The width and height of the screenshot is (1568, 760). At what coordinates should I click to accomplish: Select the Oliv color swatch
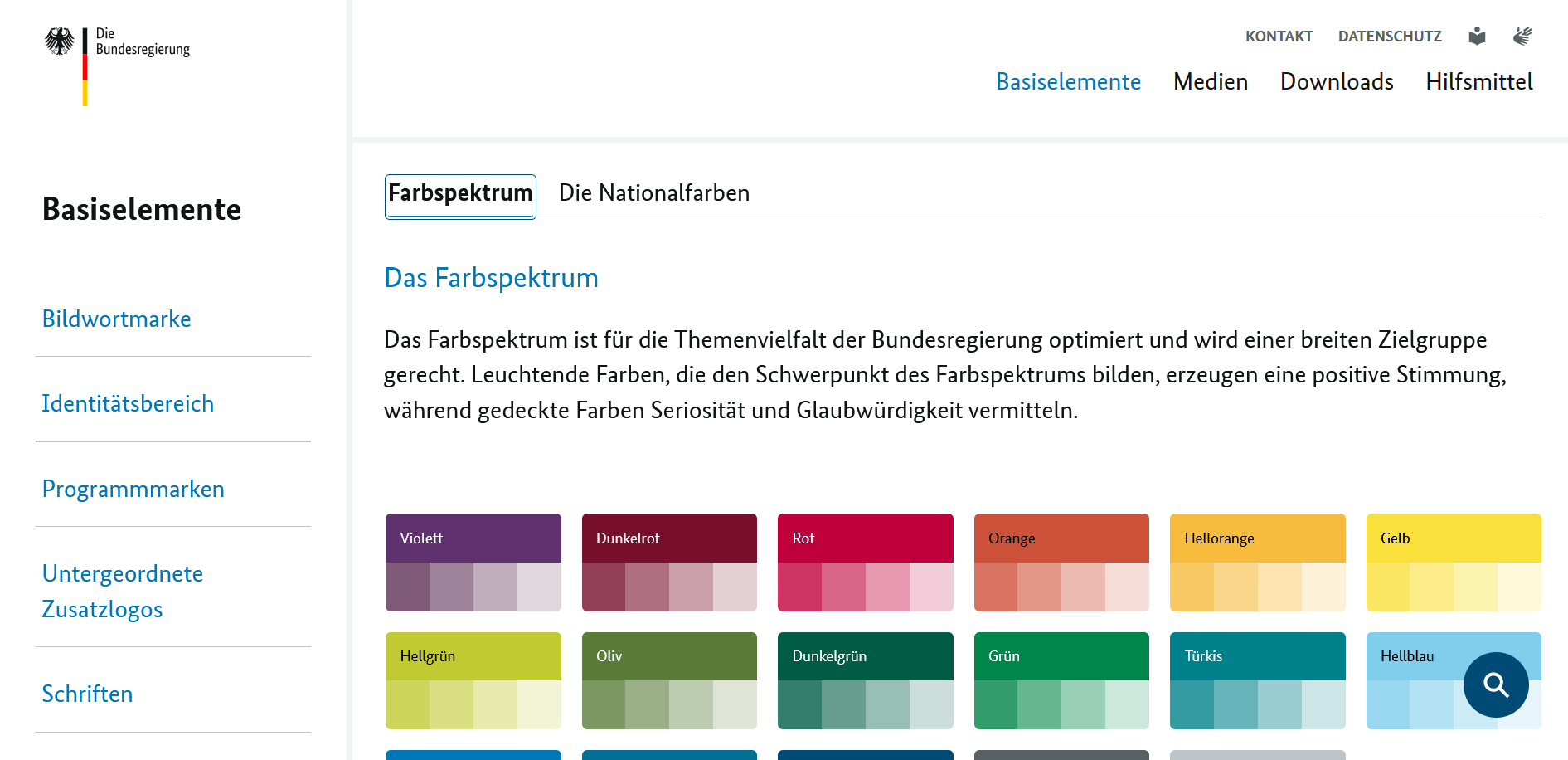coord(669,680)
